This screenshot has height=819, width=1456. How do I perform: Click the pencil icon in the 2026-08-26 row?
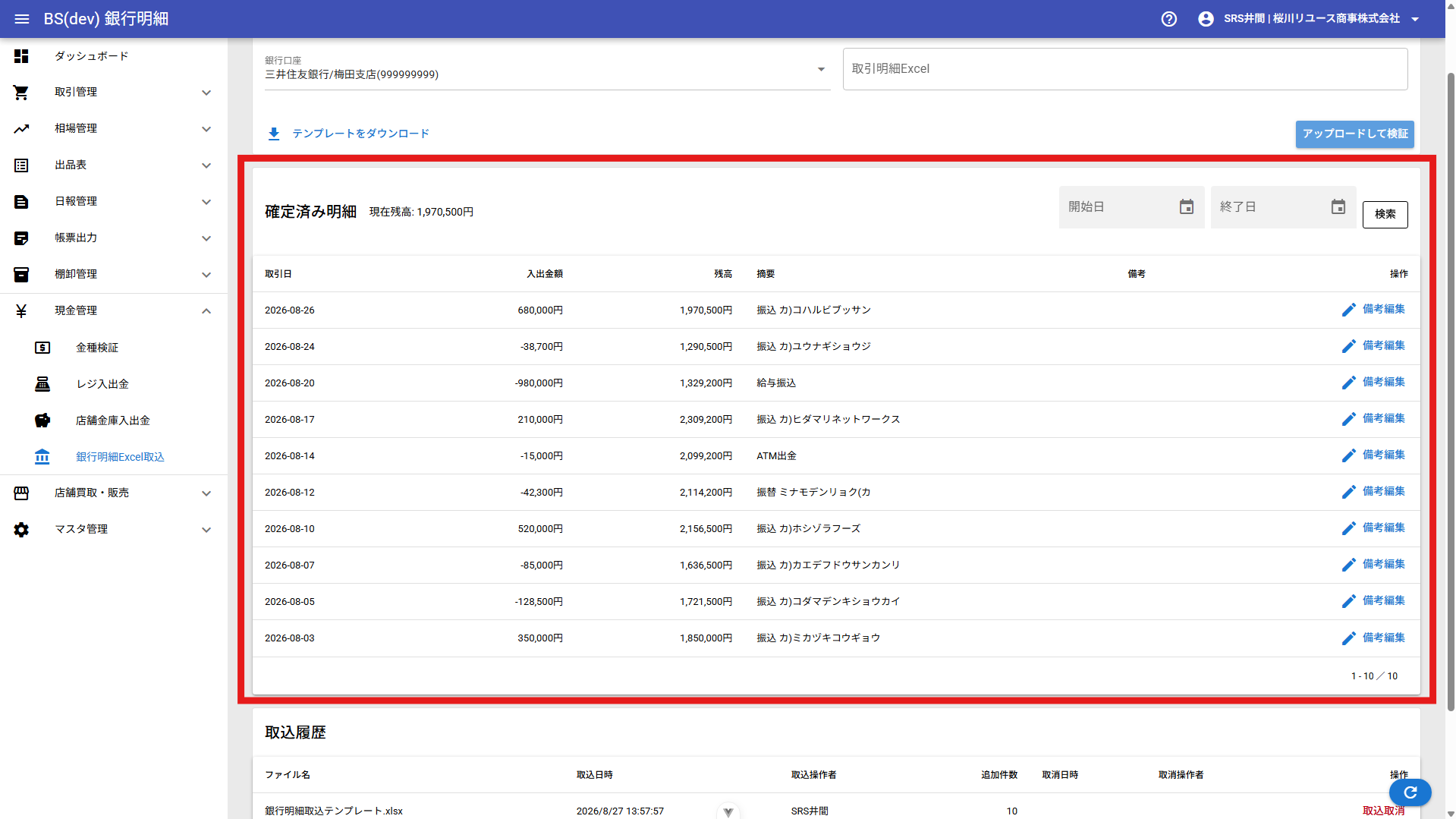(1348, 310)
